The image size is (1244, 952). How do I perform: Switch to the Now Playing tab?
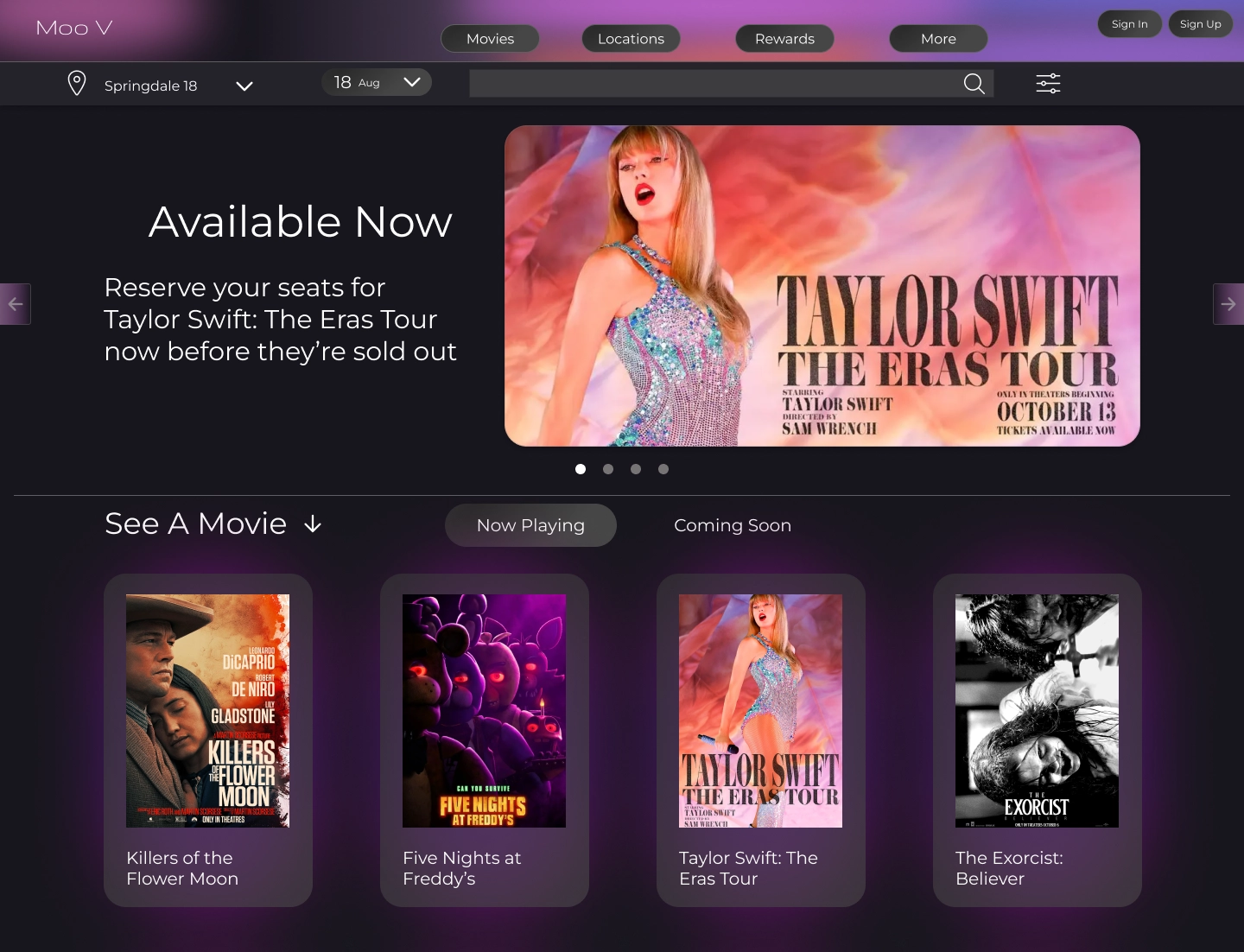[x=530, y=525]
